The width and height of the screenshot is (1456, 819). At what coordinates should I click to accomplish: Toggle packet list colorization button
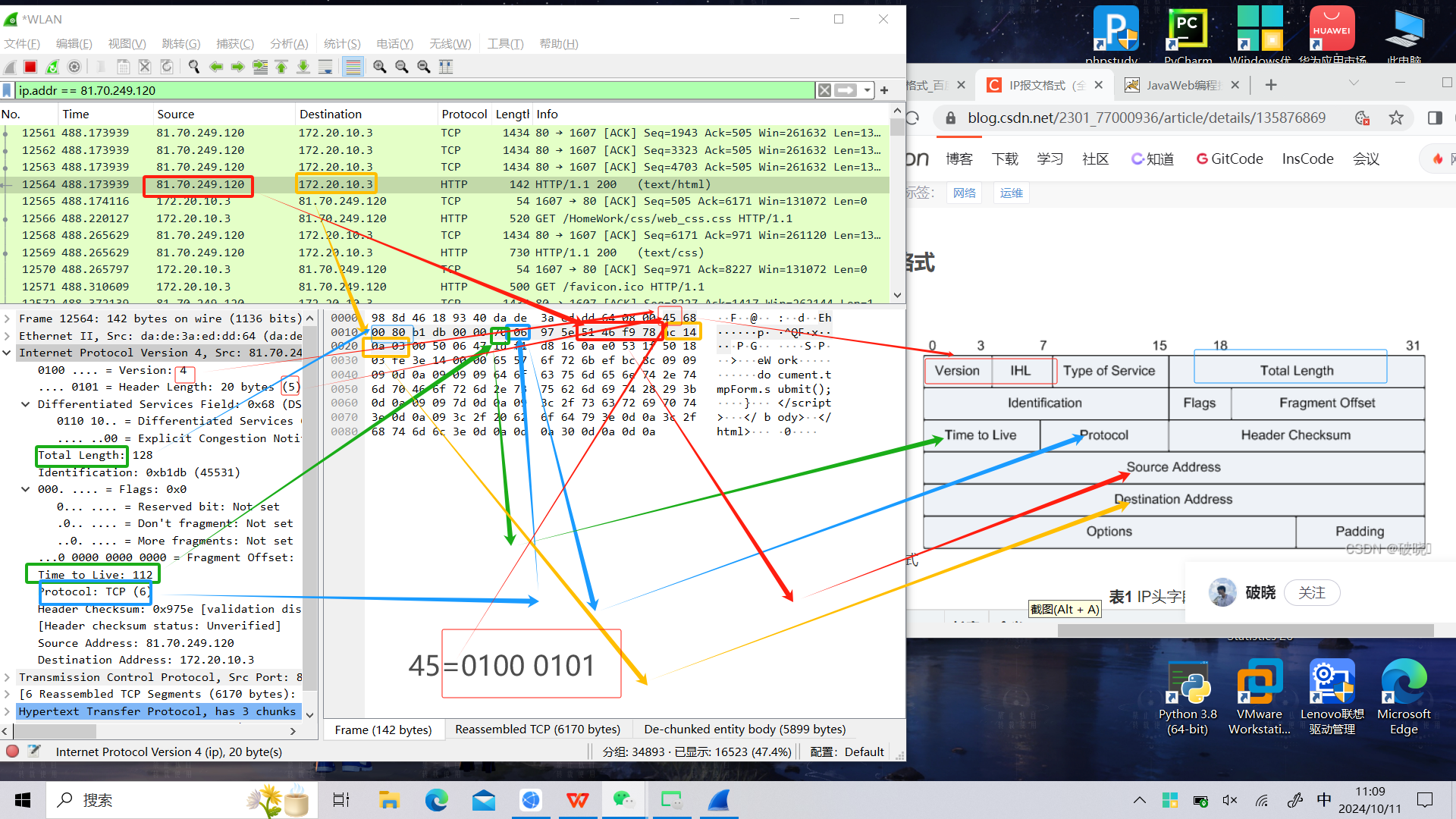pos(353,67)
